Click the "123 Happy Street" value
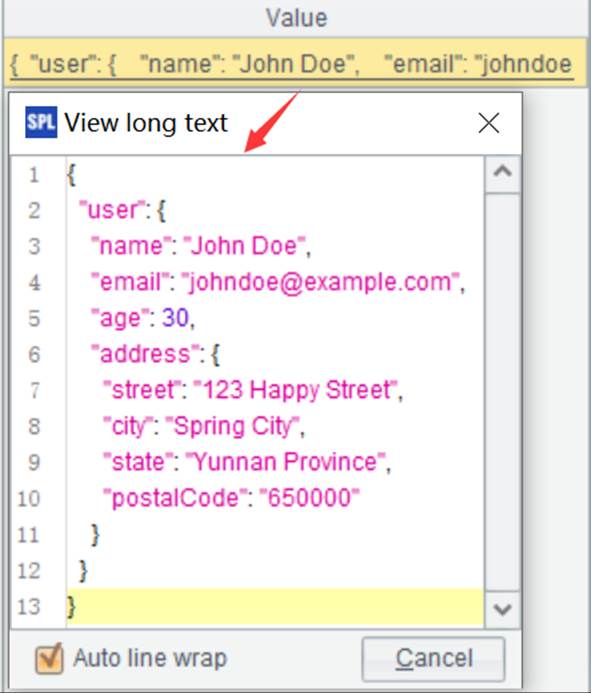The height and width of the screenshot is (693, 591). pyautogui.click(x=295, y=390)
